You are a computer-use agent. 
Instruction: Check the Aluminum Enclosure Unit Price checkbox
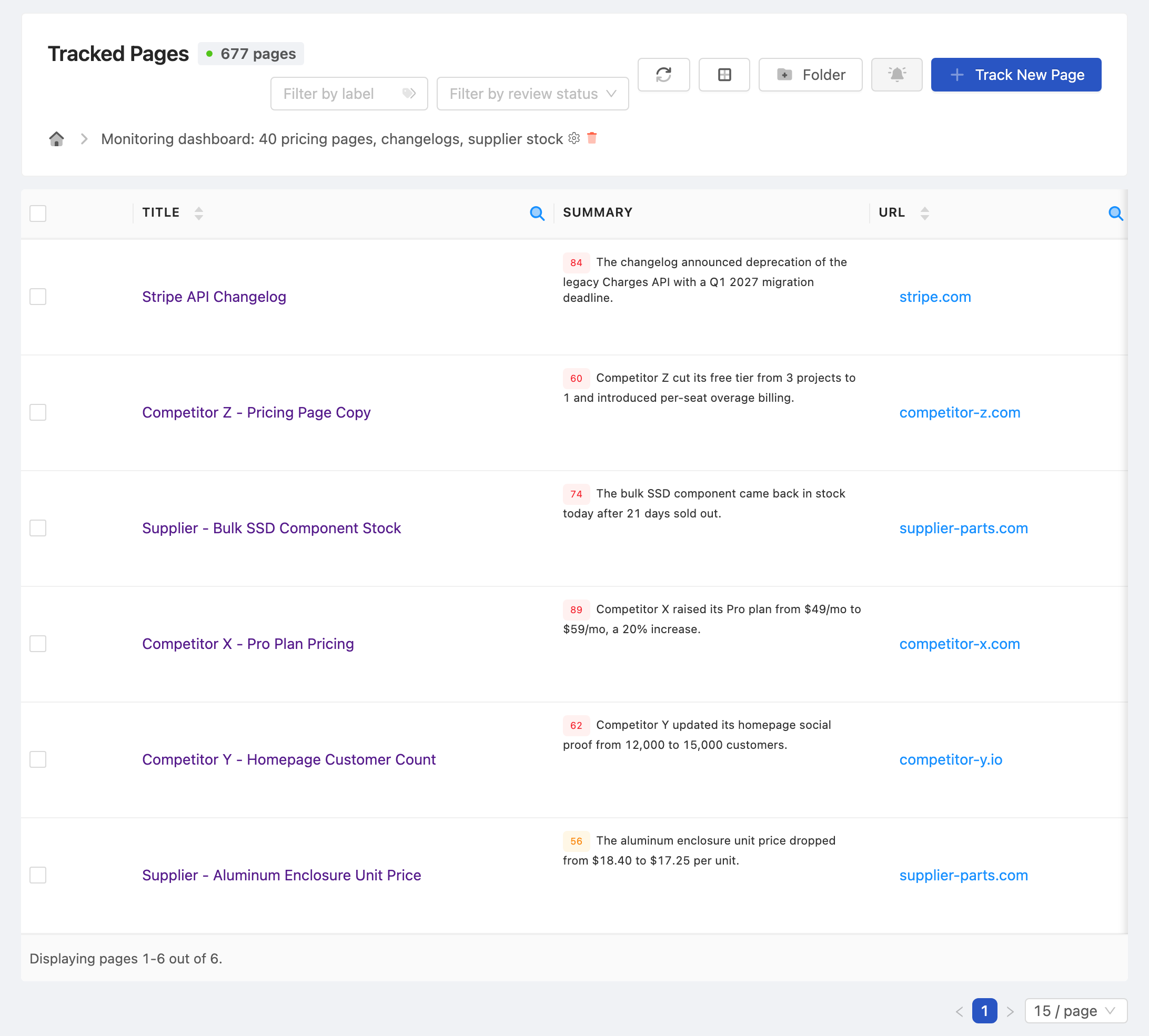(x=37, y=875)
